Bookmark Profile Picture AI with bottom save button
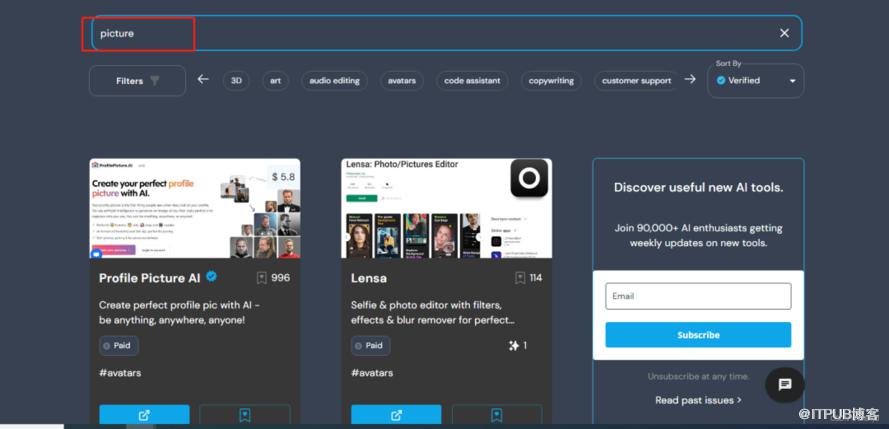Image resolution: width=889 pixels, height=429 pixels. coord(245,415)
